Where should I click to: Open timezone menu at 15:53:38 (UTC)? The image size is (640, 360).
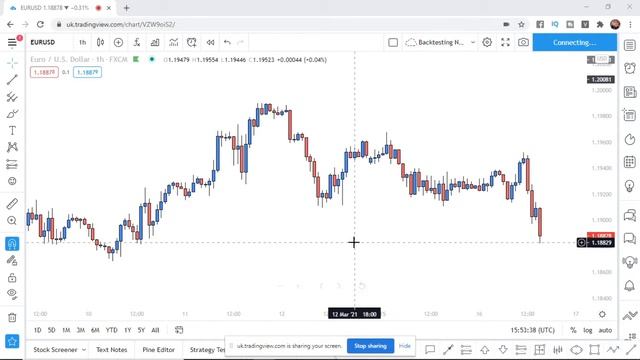pos(533,330)
